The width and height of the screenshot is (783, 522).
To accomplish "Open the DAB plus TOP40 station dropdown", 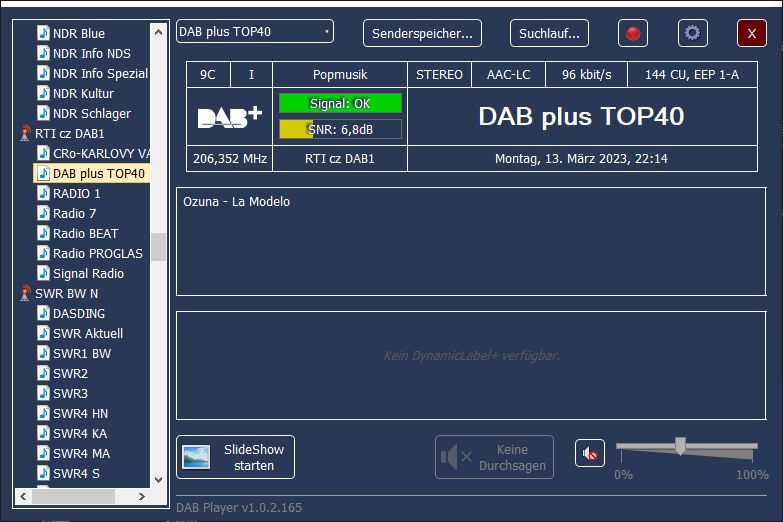I will [x=255, y=32].
